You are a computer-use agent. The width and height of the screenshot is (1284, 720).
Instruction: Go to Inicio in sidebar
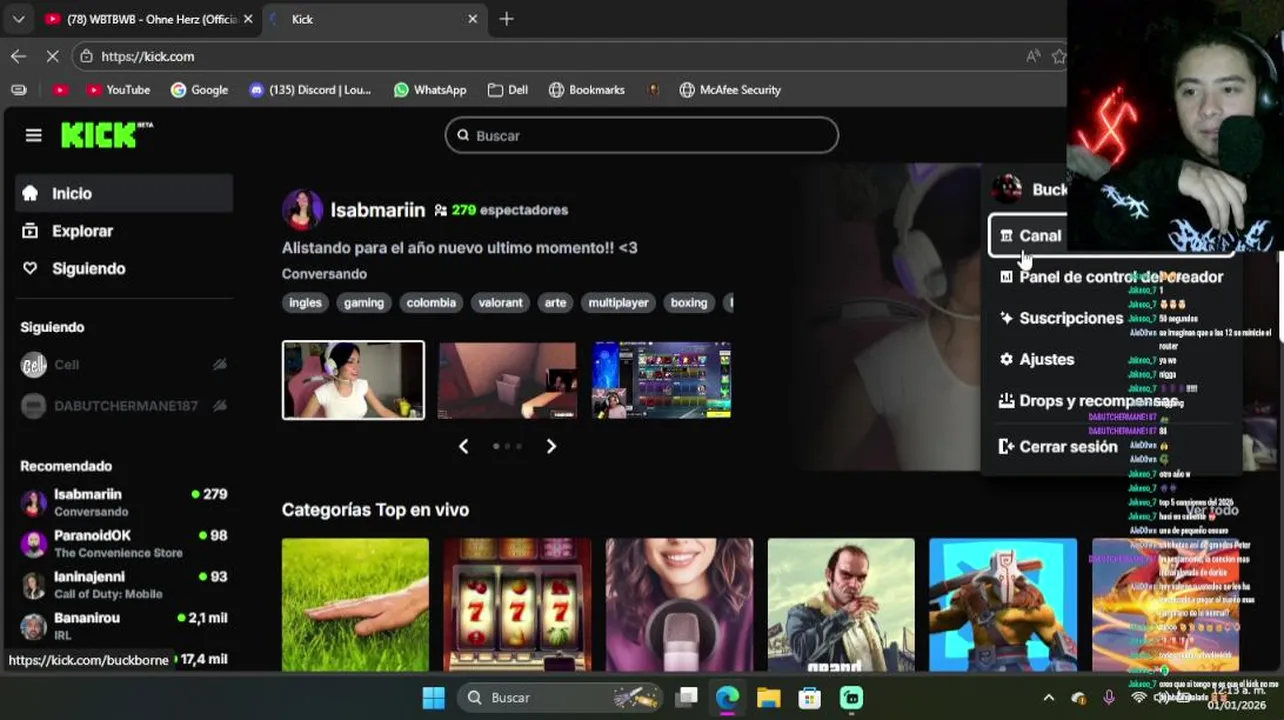click(124, 193)
